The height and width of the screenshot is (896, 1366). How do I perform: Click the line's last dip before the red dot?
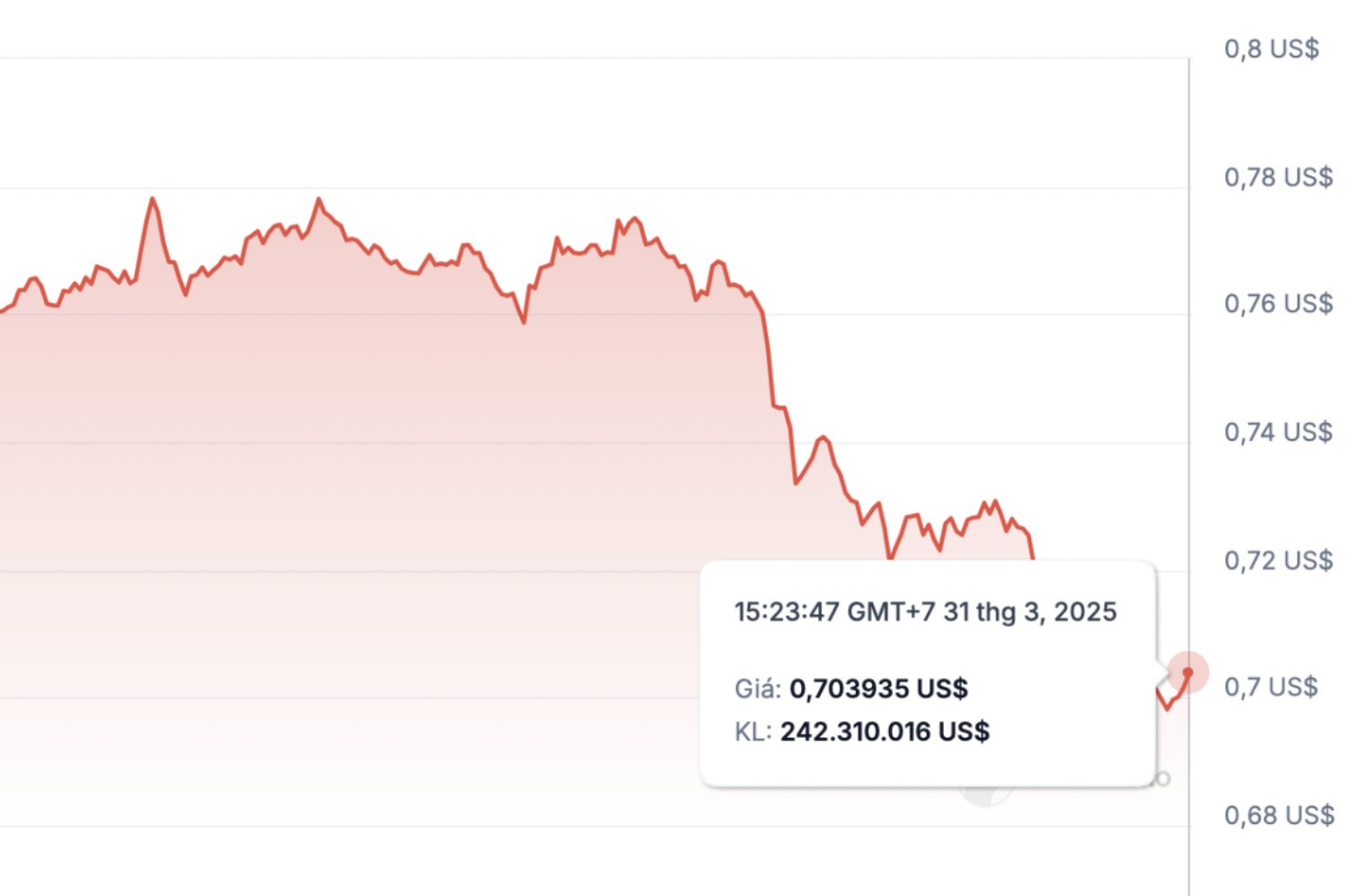click(x=1168, y=708)
